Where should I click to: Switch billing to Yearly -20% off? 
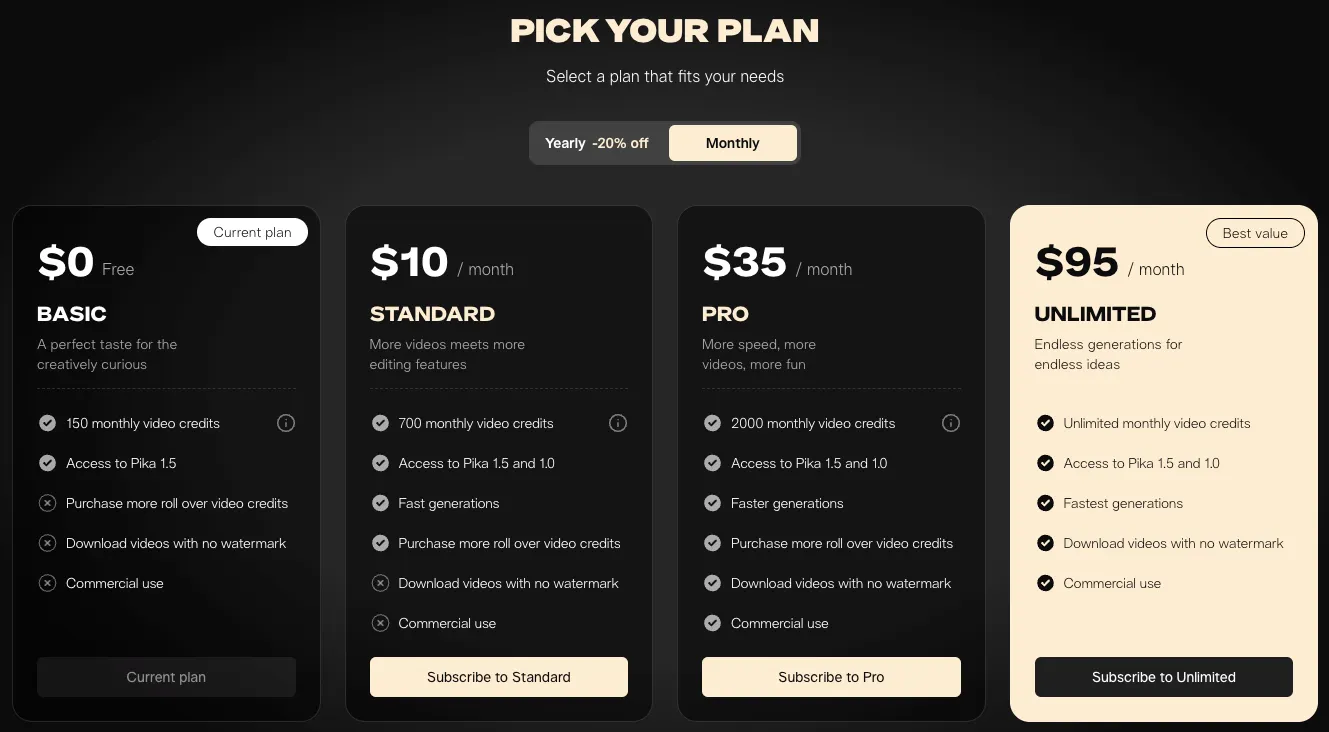click(598, 143)
